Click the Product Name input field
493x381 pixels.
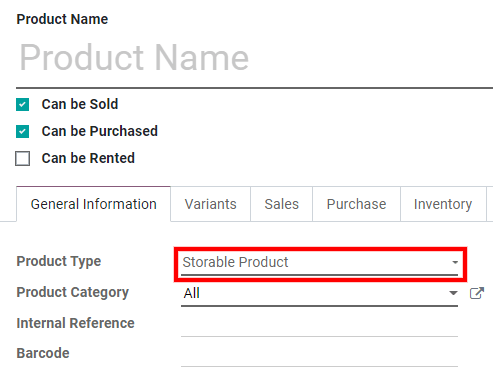click(254, 58)
